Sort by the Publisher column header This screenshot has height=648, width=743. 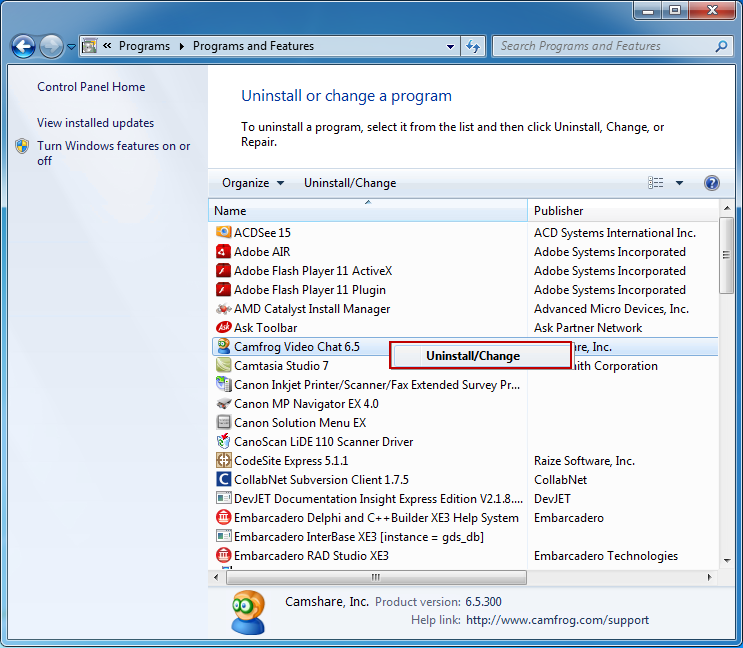pyautogui.click(x=623, y=210)
